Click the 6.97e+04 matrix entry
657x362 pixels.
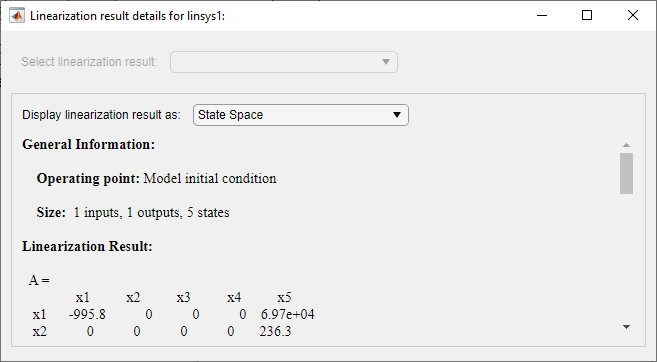click(x=287, y=314)
